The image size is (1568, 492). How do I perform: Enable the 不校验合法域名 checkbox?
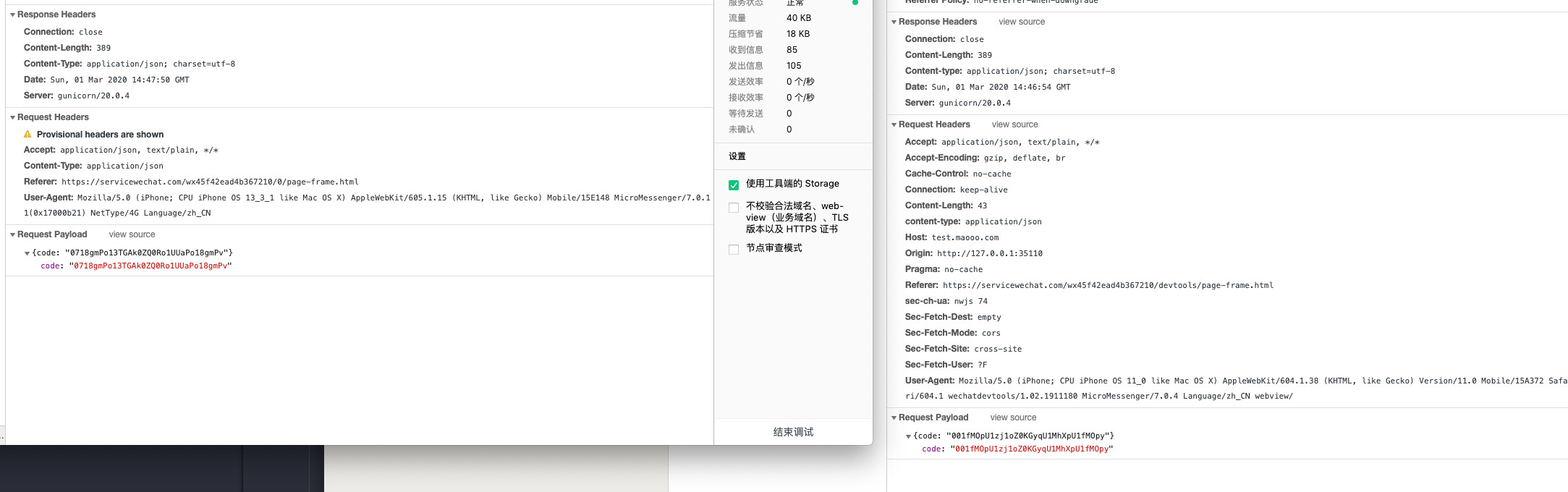click(734, 208)
